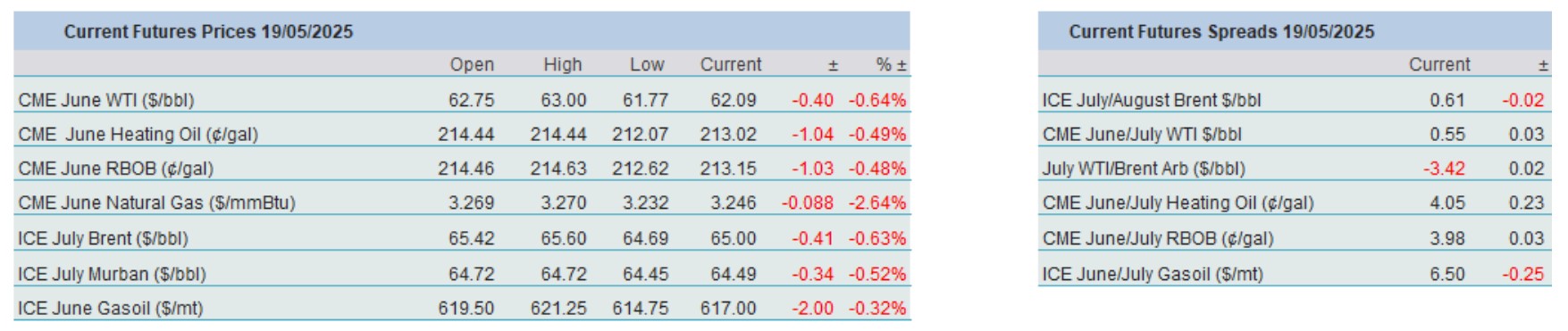
Task: Select ICE June Gasoil current value 617.00
Action: (727, 309)
